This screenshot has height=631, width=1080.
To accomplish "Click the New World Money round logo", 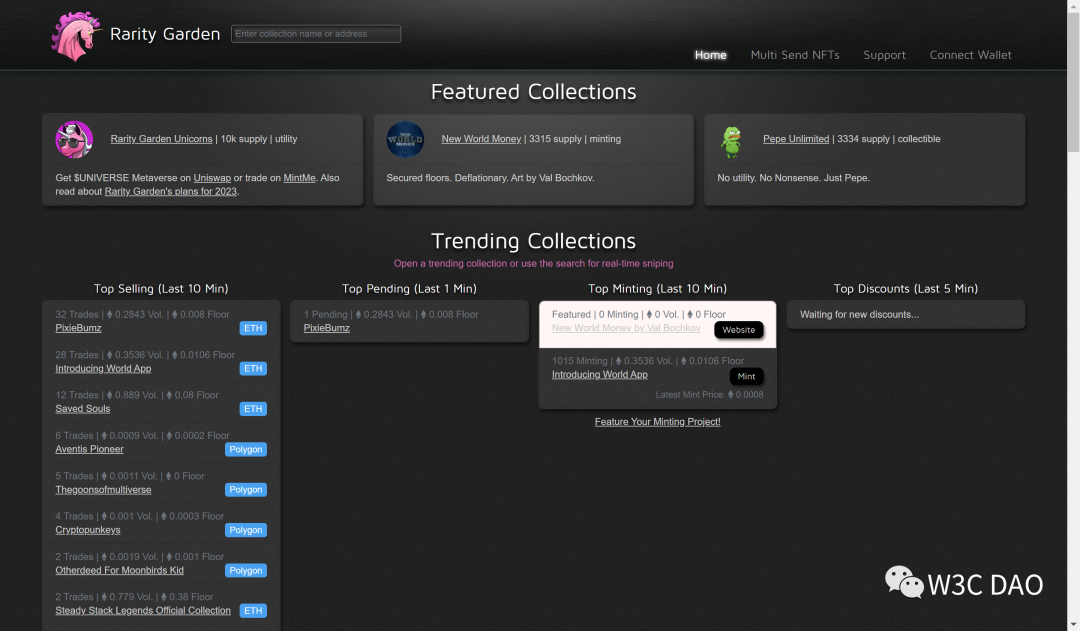I will click(x=405, y=140).
